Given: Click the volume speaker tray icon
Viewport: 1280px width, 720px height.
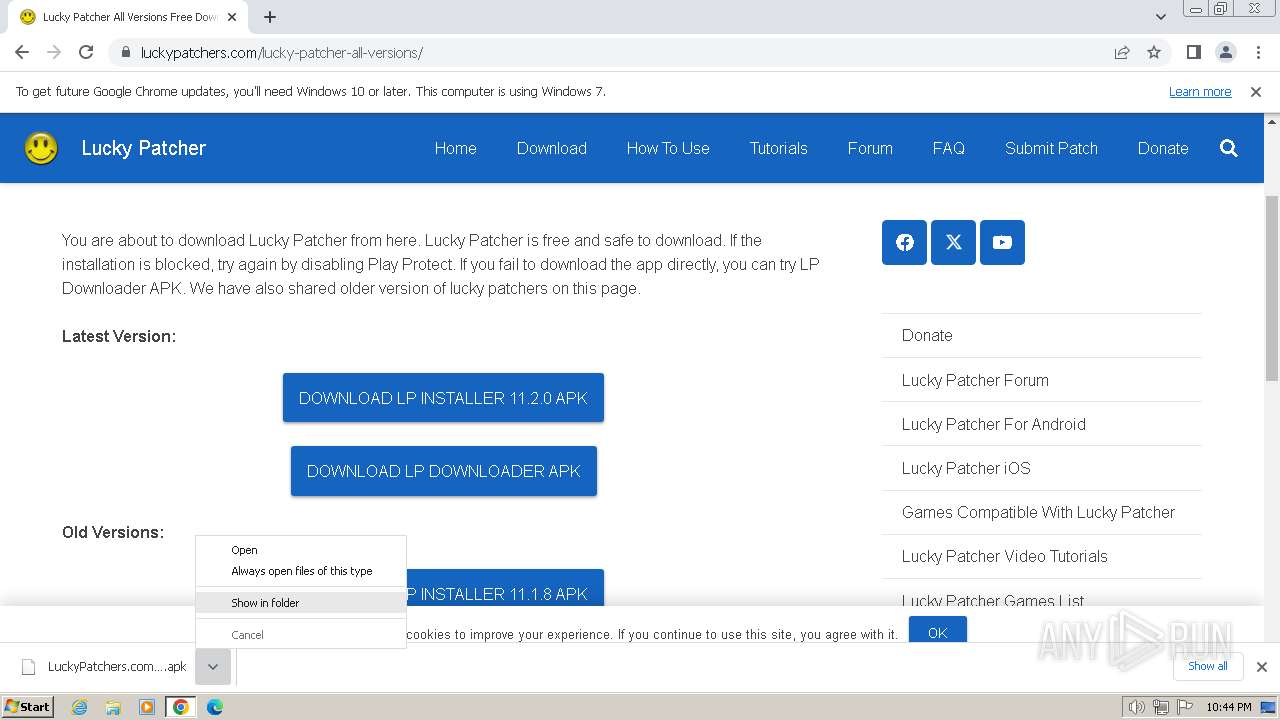Looking at the screenshot, I should (x=1136, y=707).
